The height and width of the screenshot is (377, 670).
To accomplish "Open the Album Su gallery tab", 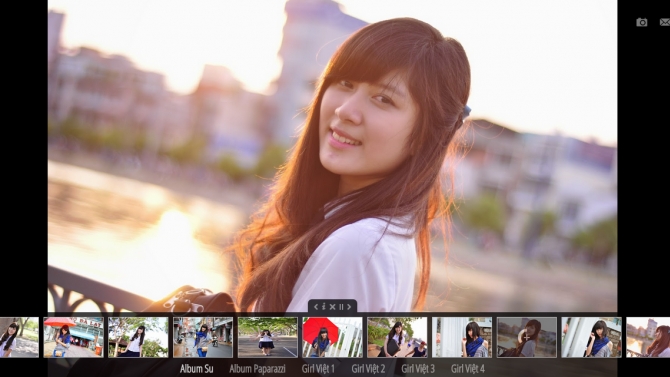I will tap(196, 368).
